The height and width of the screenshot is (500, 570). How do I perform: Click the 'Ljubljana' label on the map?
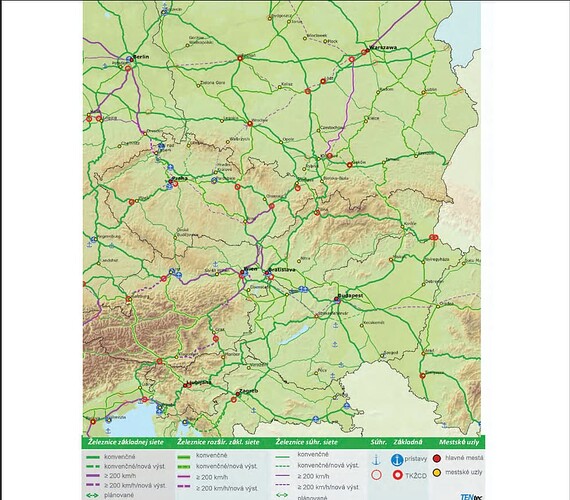[198, 383]
